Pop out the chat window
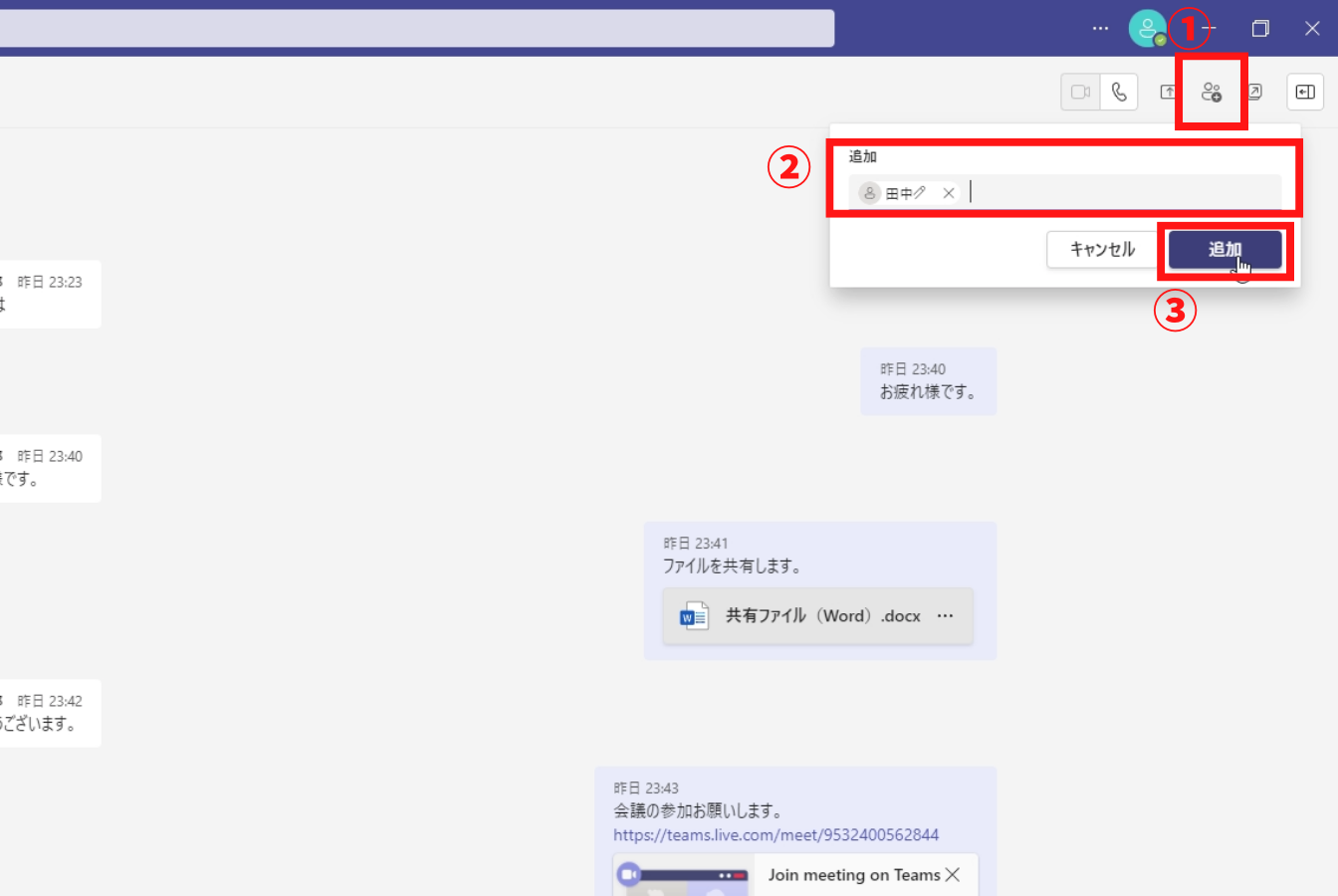Screen dimensions: 1338x896 (1254, 93)
